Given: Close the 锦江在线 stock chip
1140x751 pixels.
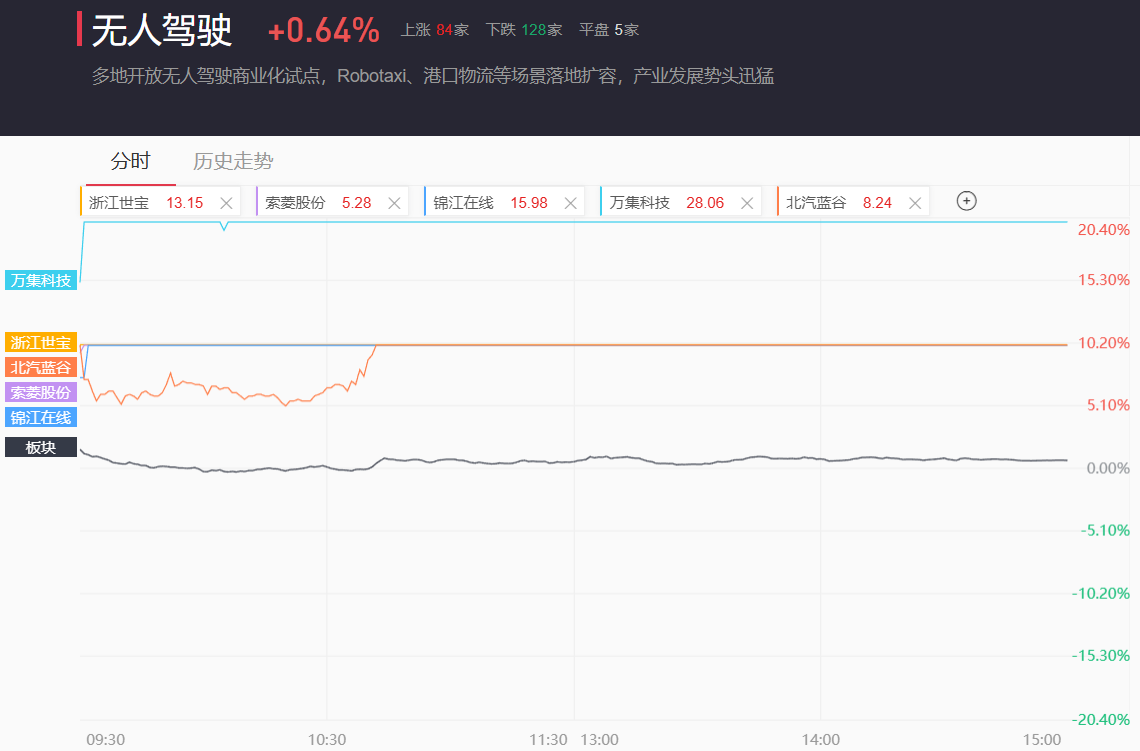Looking at the screenshot, I should tap(570, 203).
